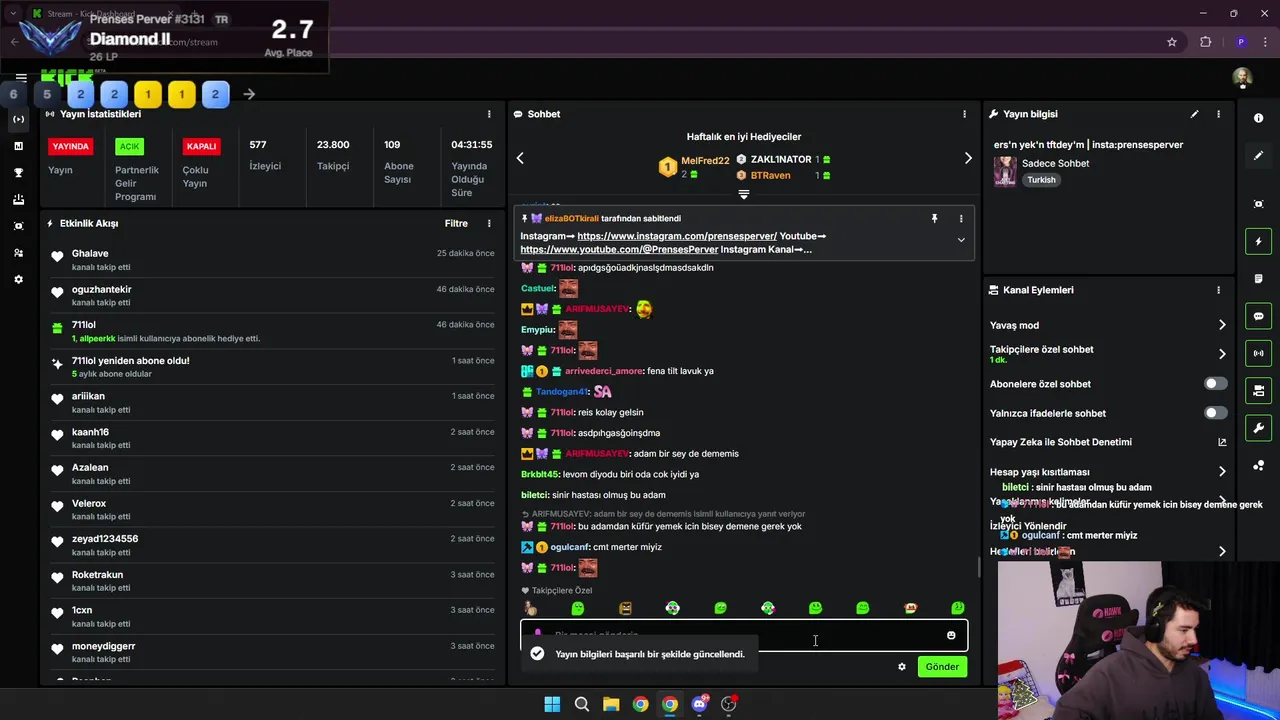The width and height of the screenshot is (1280, 720).
Task: Unpin the pinned chat message
Action: click(935, 218)
